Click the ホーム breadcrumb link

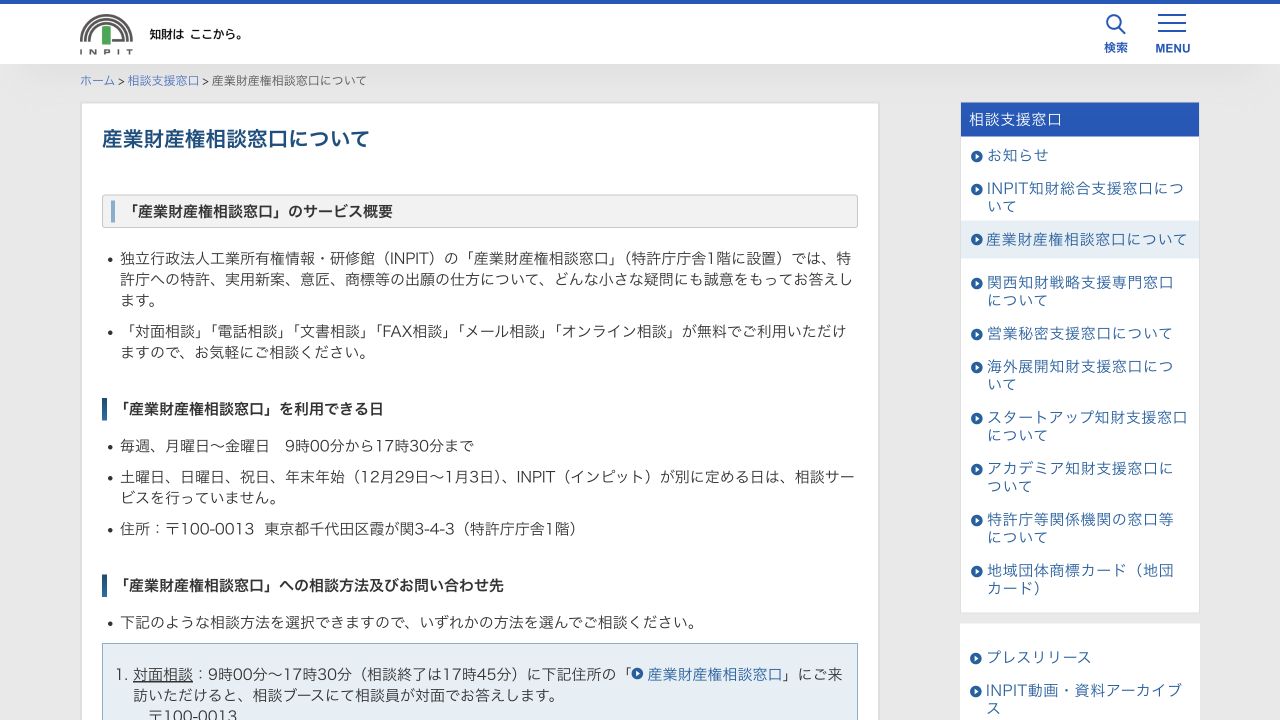(x=97, y=81)
